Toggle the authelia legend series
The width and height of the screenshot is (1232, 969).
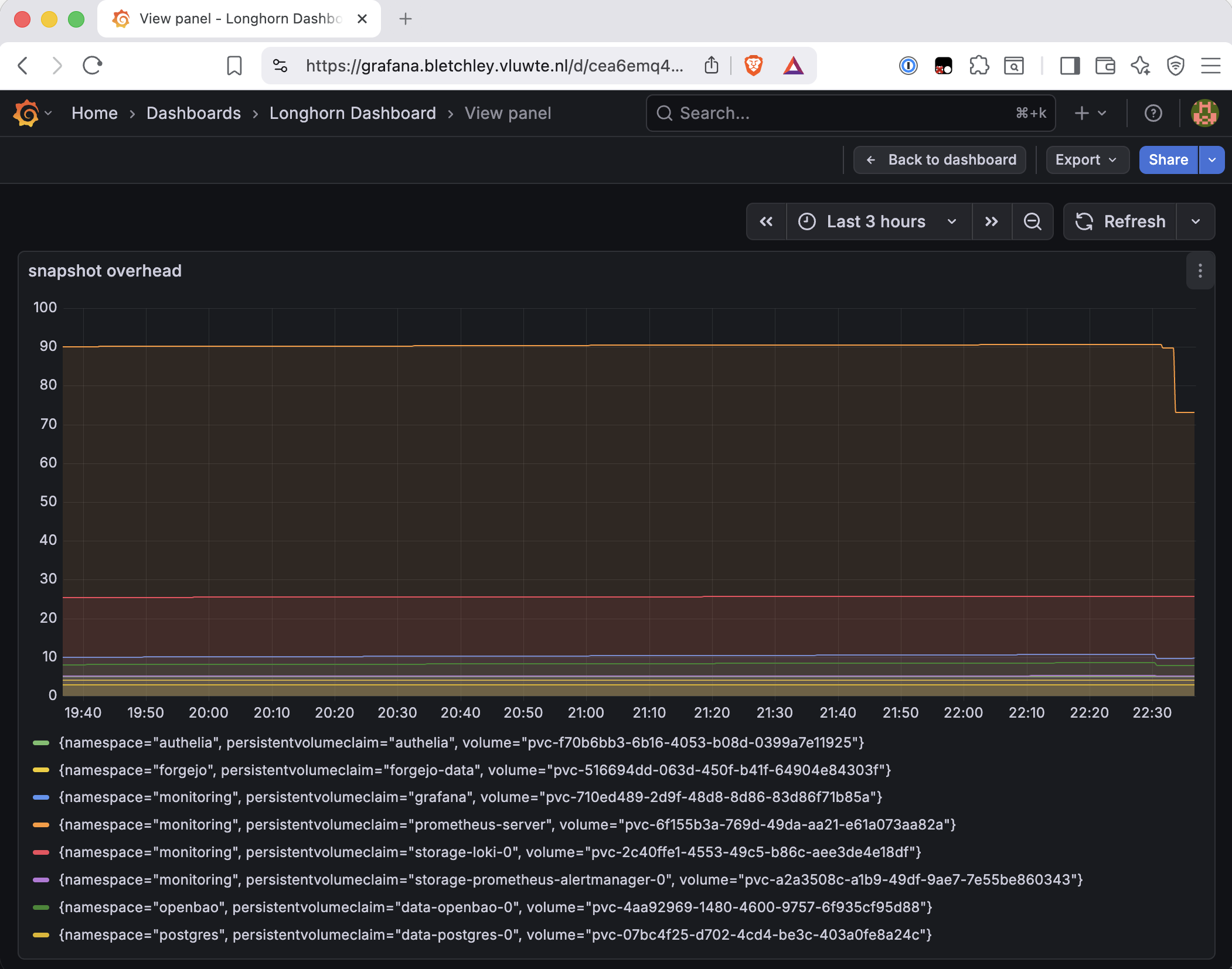point(461,743)
